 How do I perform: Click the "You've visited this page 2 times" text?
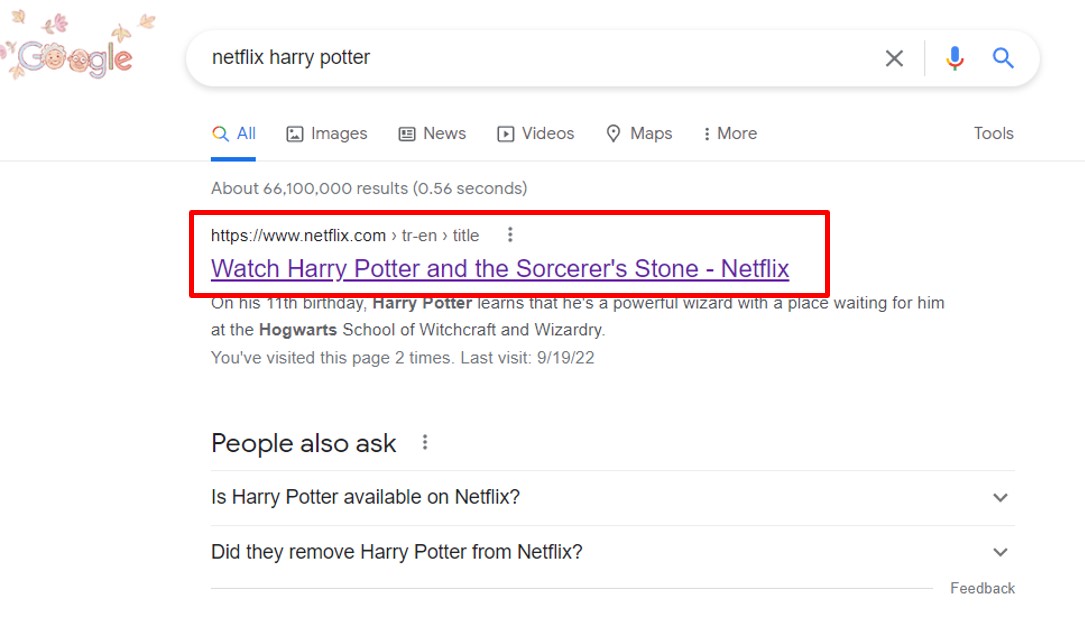pos(320,357)
